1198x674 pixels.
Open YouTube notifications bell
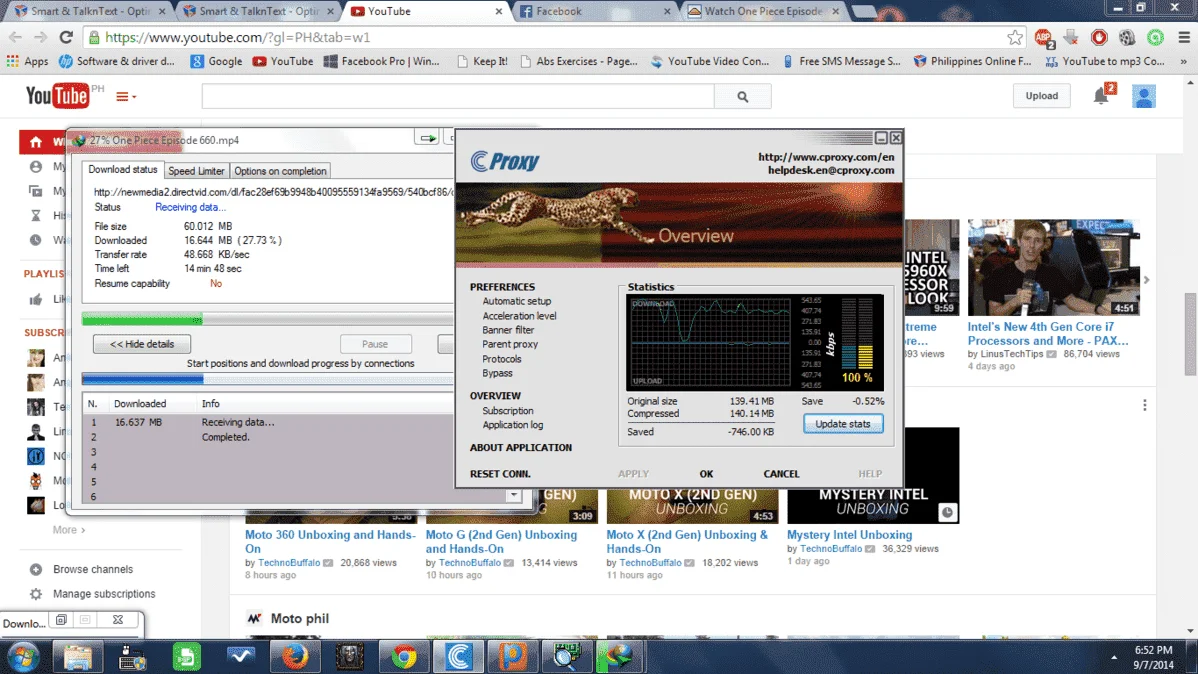pyautogui.click(x=1102, y=96)
